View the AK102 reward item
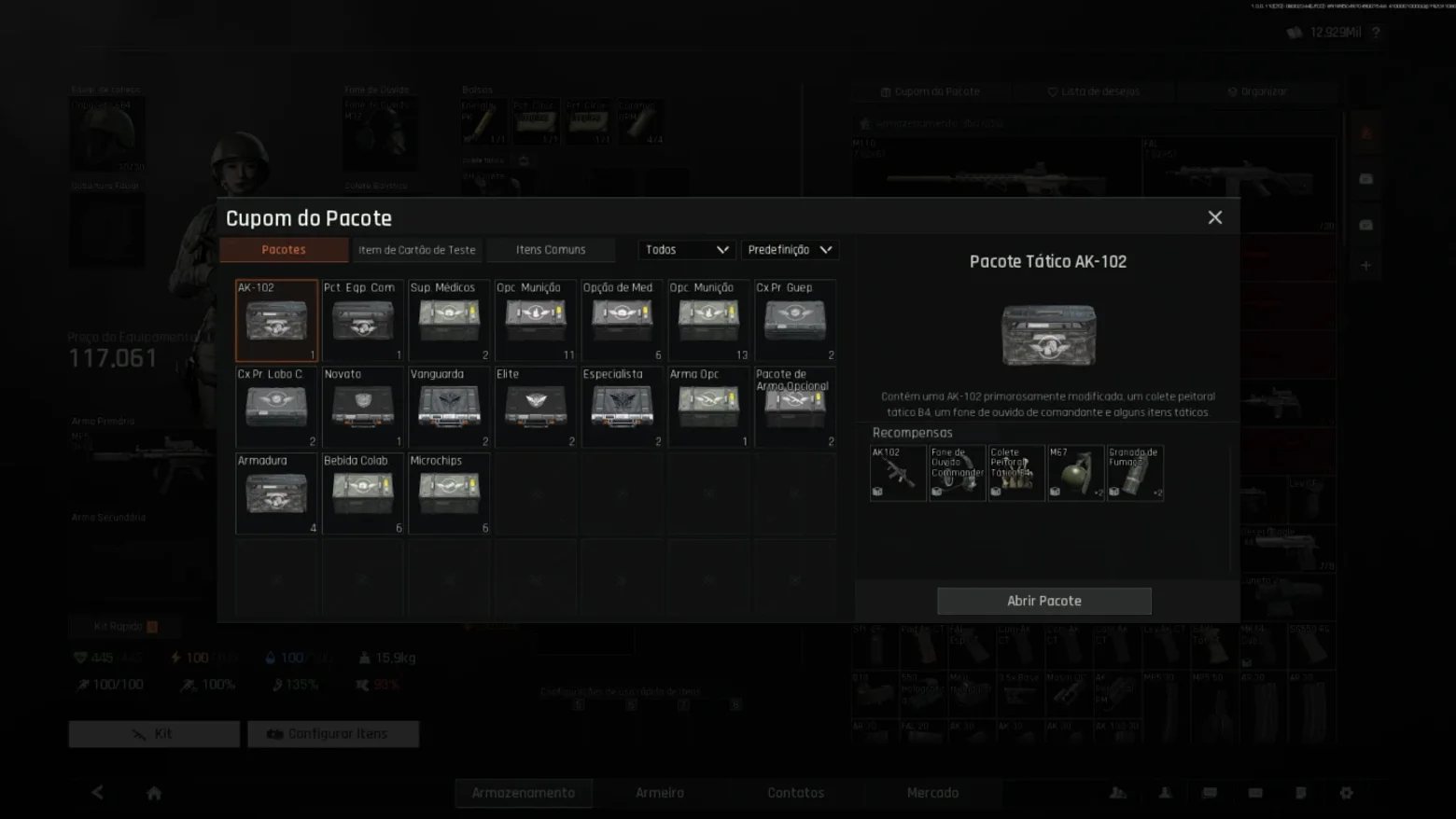The width and height of the screenshot is (1456, 819). [898, 473]
